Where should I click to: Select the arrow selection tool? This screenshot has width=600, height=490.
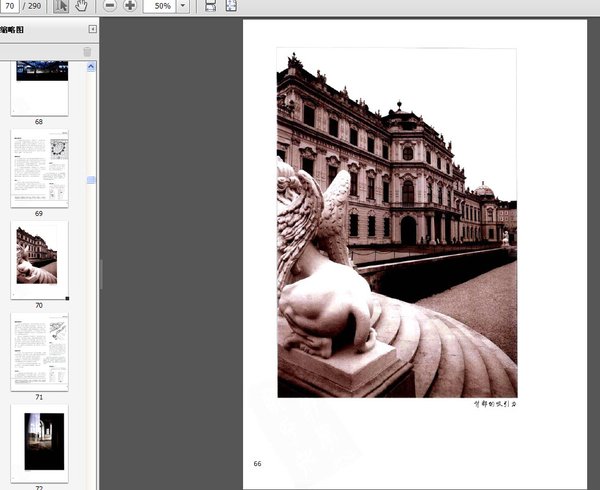tap(61, 6)
